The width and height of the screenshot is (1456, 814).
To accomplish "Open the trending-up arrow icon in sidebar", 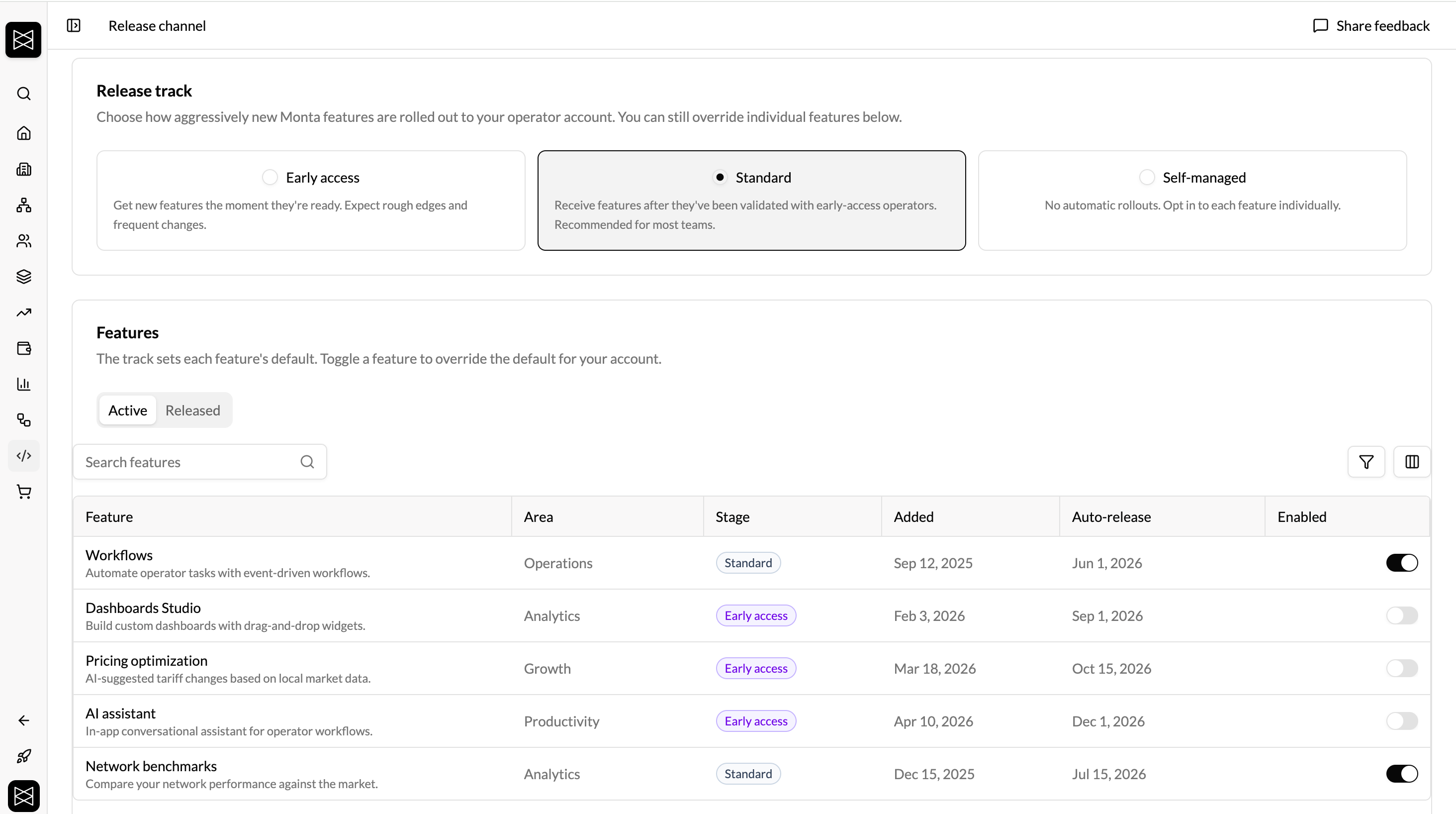I will (x=24, y=312).
